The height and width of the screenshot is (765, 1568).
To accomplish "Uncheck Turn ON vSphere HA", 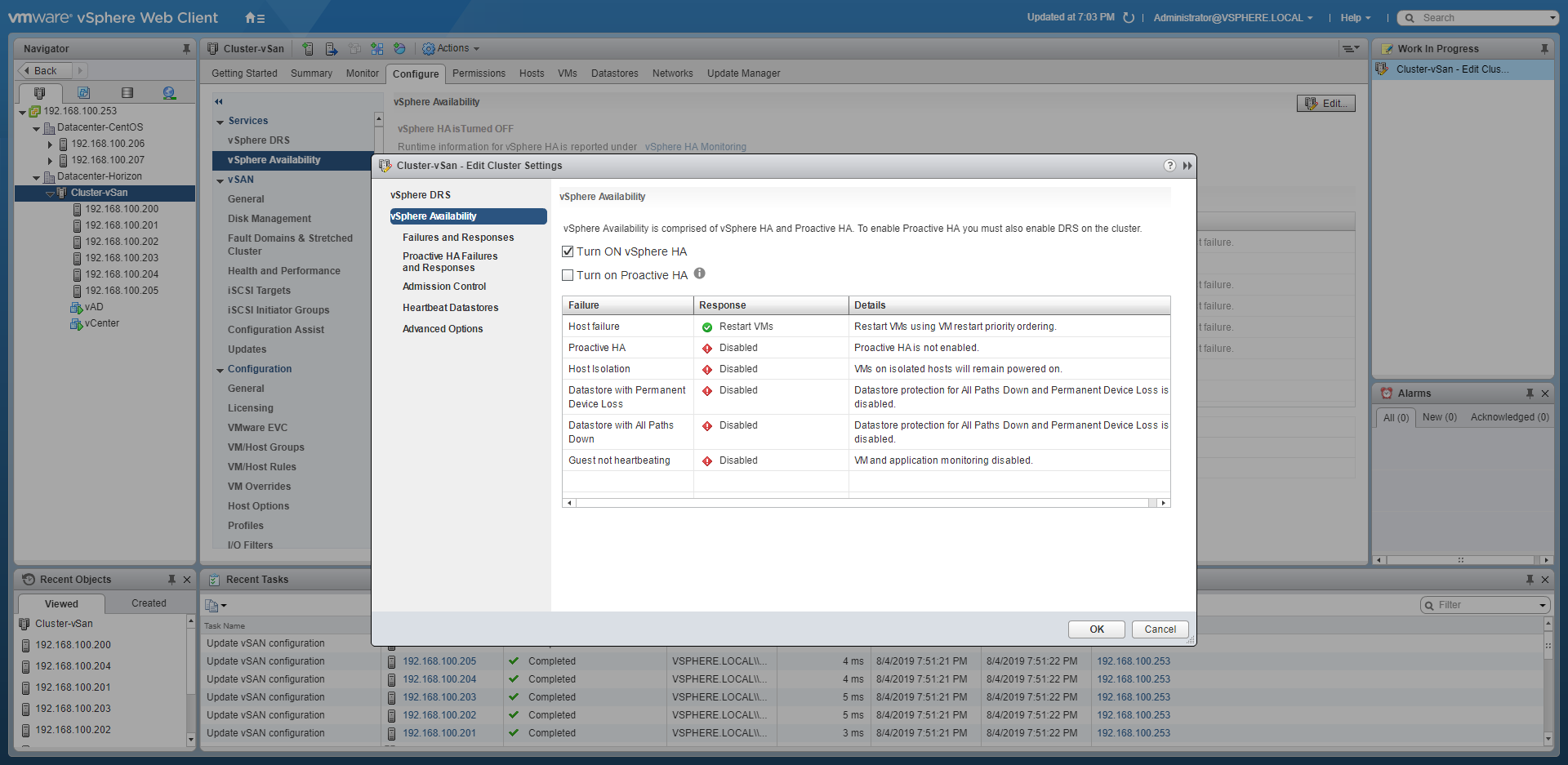I will [568, 251].
